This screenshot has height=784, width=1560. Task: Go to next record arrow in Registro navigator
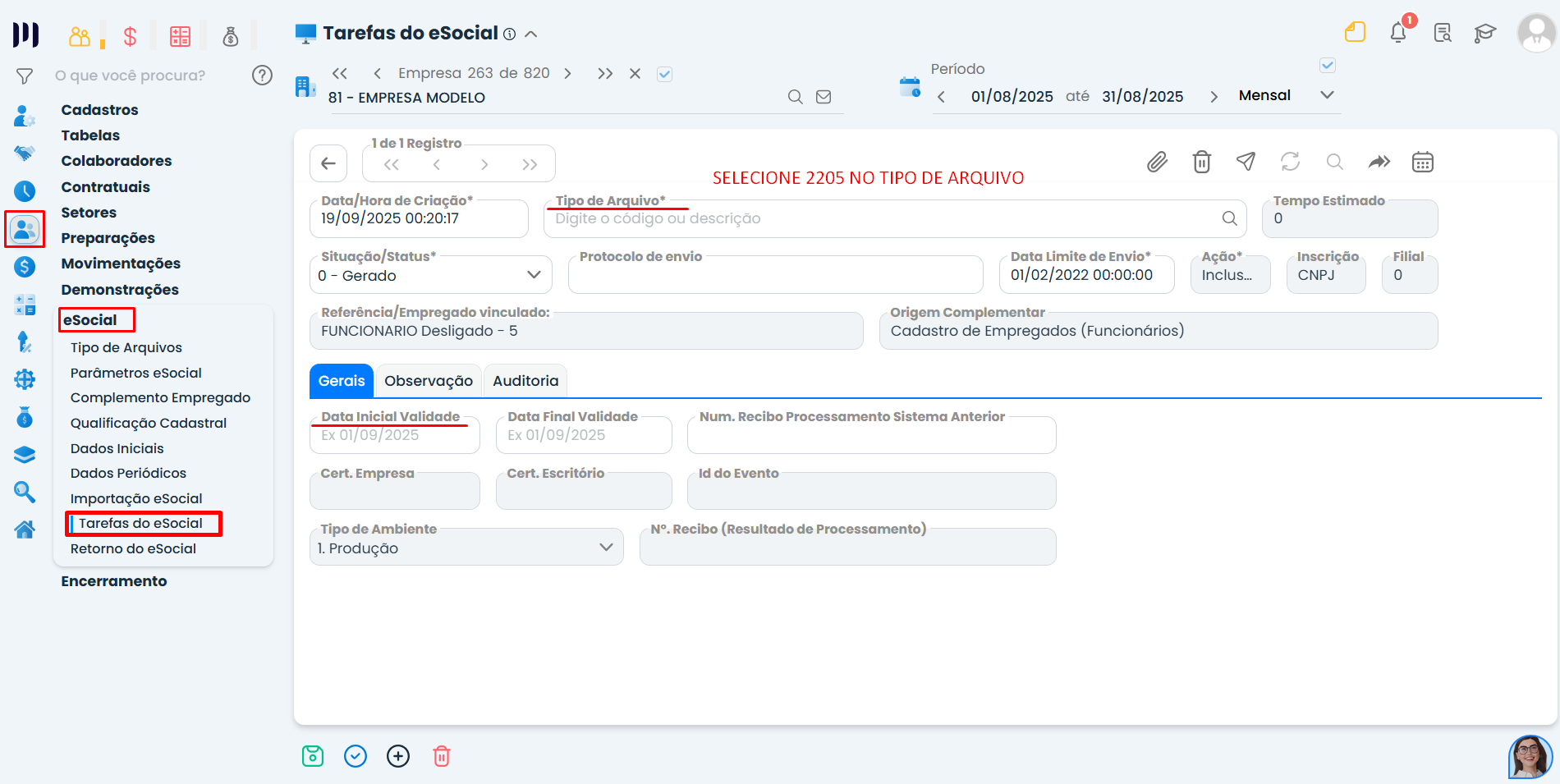[x=484, y=164]
